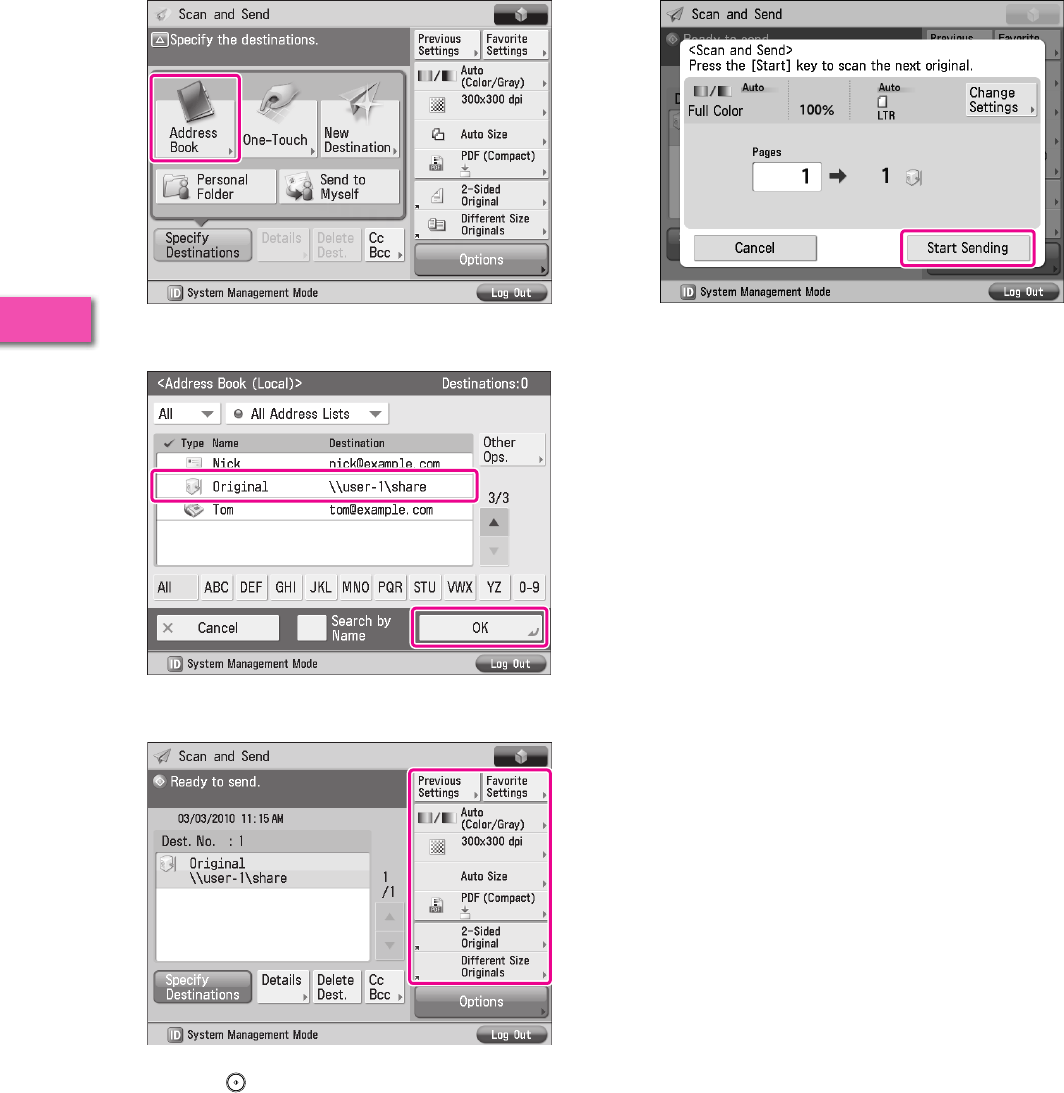Change Auto (Color/Gray) mode in top screen
The height and width of the screenshot is (1093, 1064).
tap(481, 77)
